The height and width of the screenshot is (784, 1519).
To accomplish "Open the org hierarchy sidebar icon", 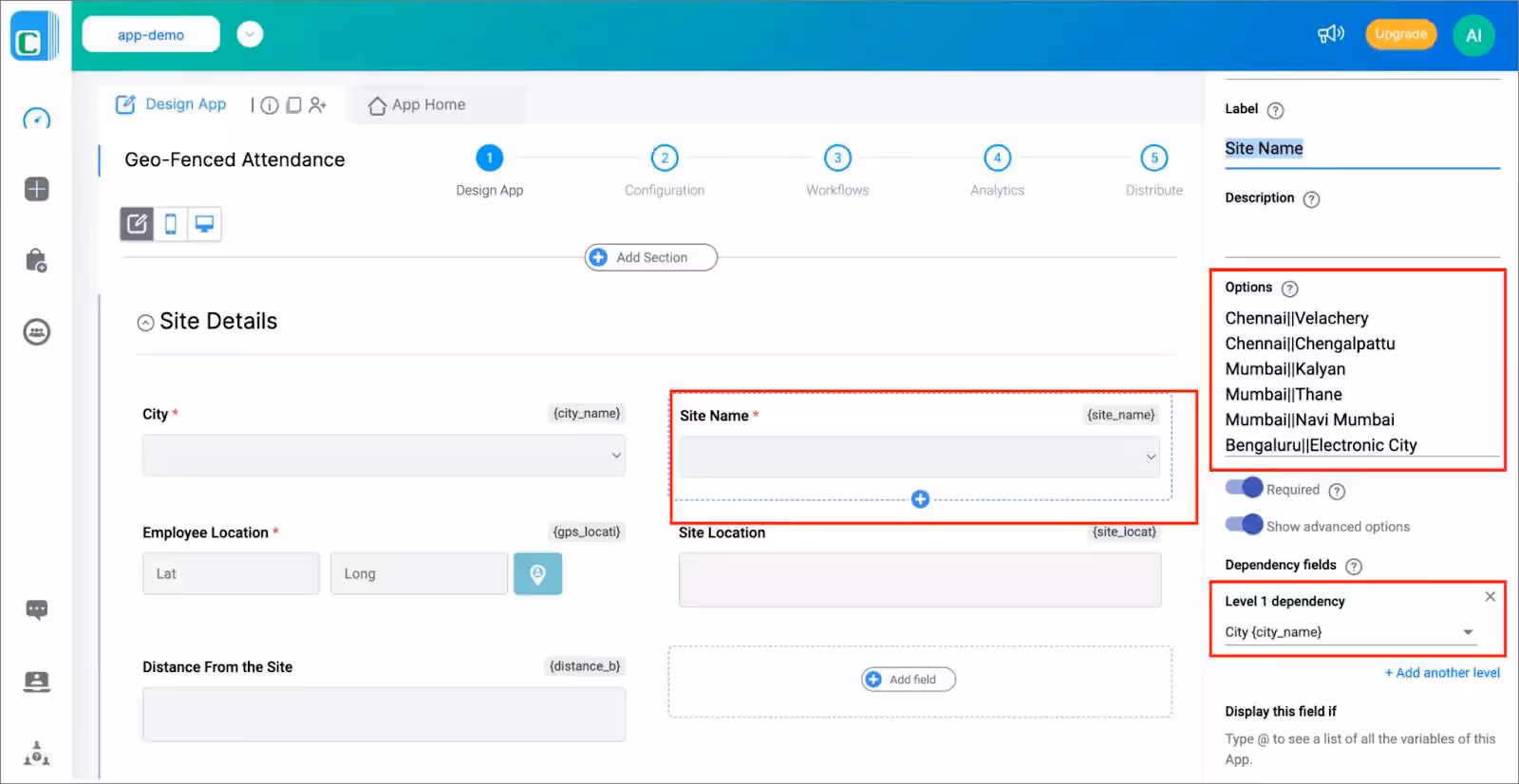I will tap(36, 754).
